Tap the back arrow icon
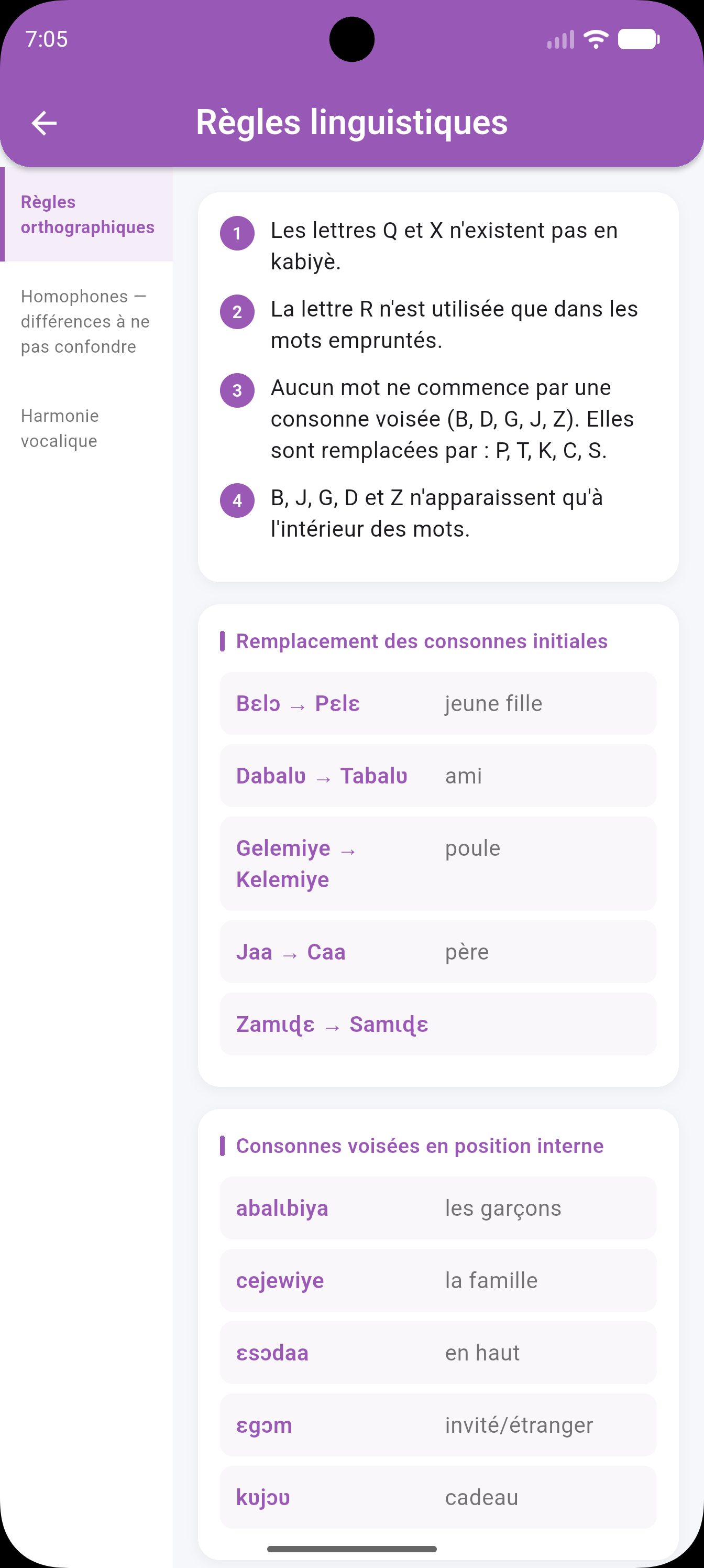This screenshot has width=704, height=1568. (44, 123)
